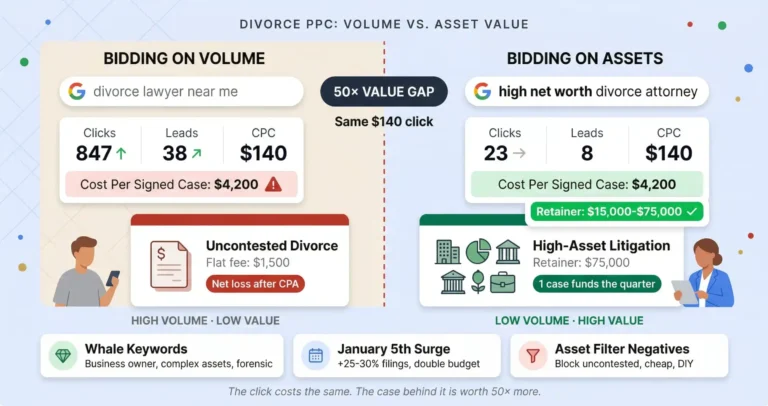Click the briefcase icon in the asset icons

coord(504,281)
